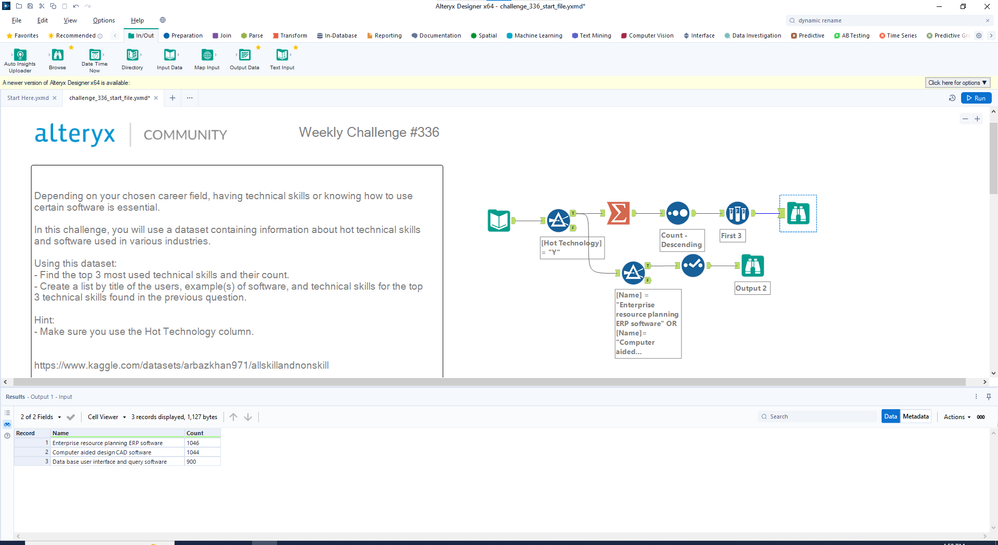Select cell 'Enterprise resource planning ERP software'
The image size is (998, 545).
tap(118, 442)
